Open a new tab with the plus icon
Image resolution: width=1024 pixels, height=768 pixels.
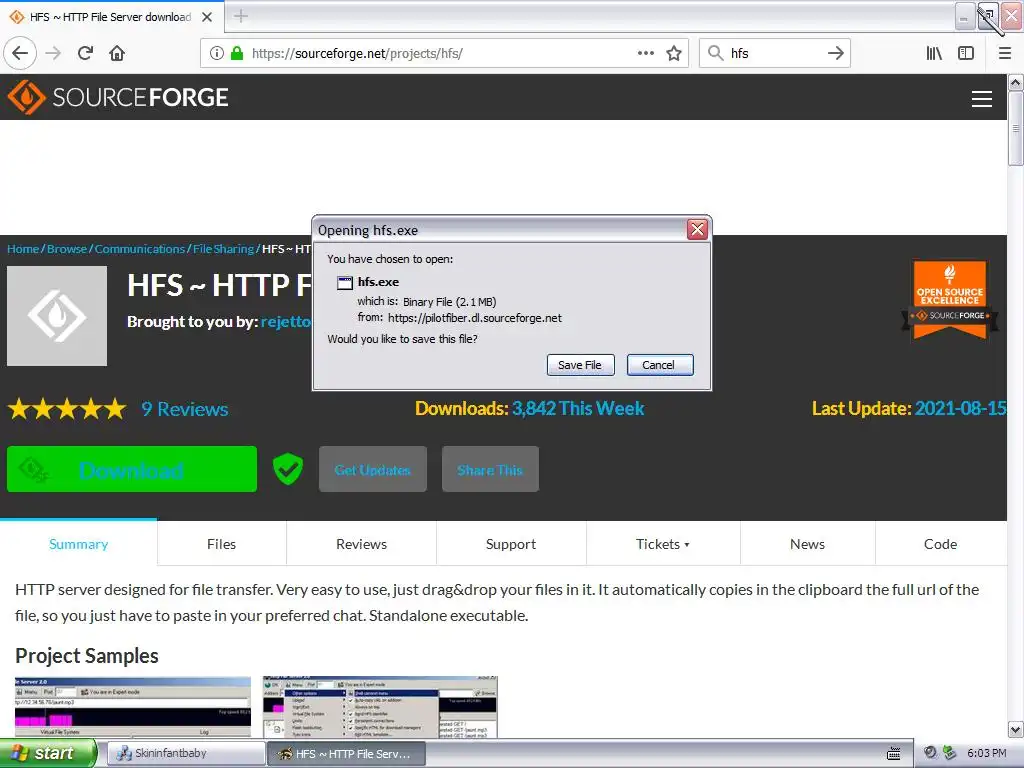pyautogui.click(x=241, y=16)
